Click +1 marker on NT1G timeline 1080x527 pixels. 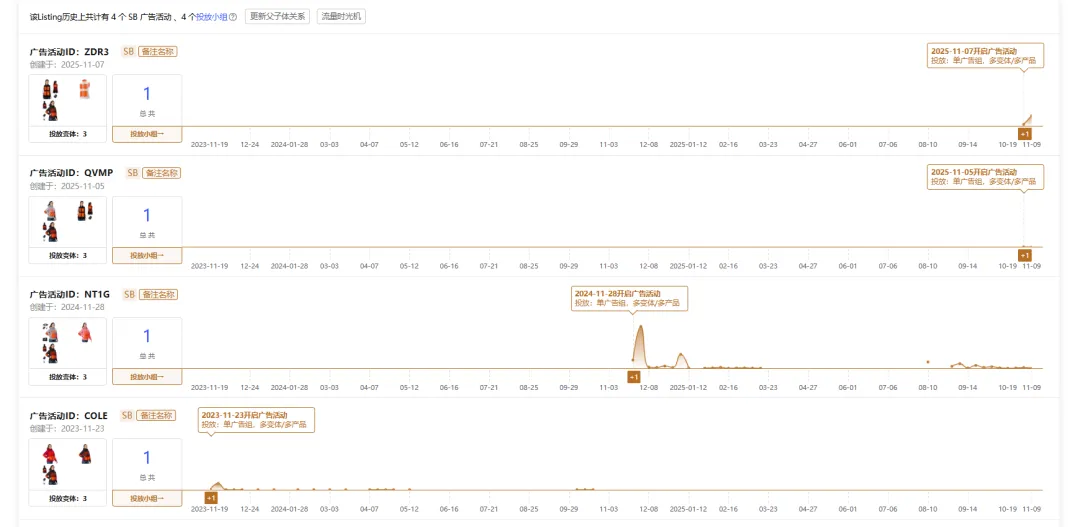[633, 377]
